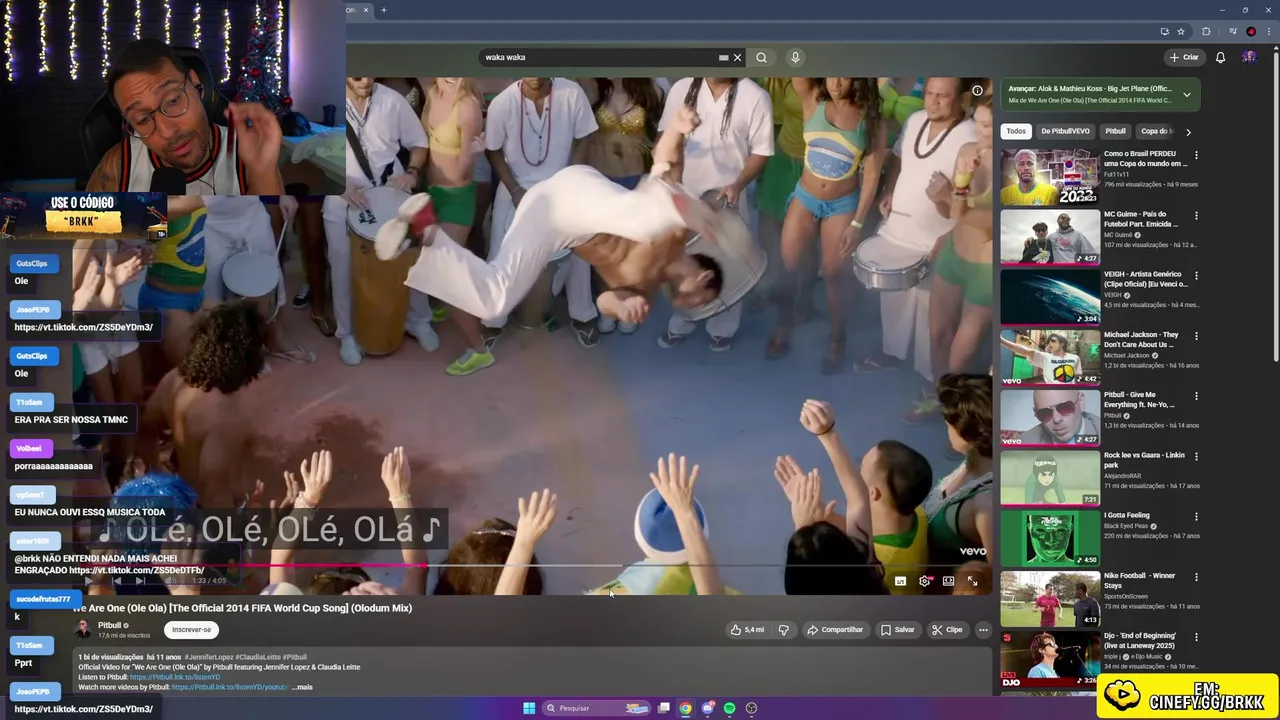Click the Compartilhar share button
Viewport: 1280px width, 720px height.
tap(835, 630)
